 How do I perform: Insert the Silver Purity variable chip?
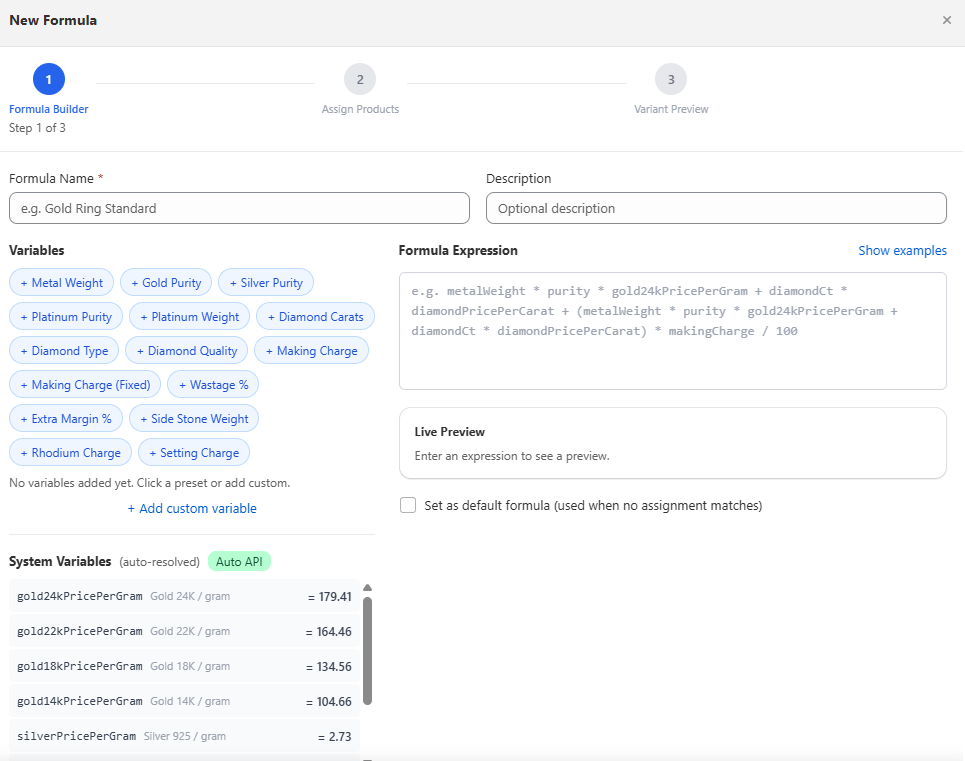(266, 283)
